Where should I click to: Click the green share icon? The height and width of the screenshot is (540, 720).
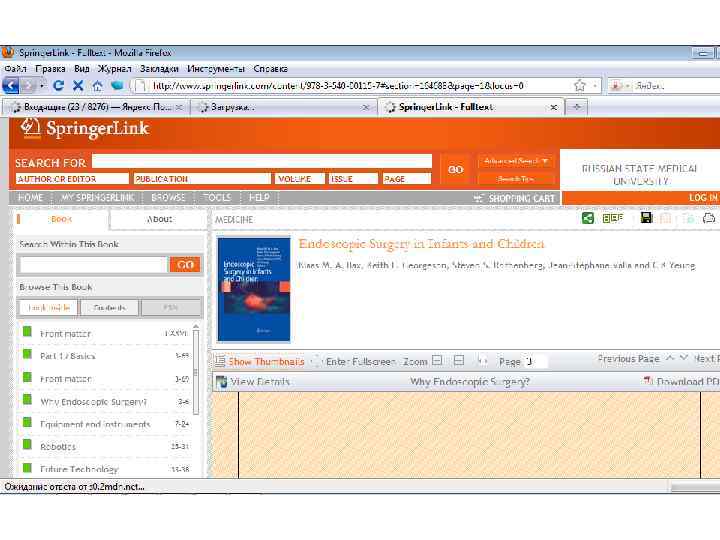588,218
